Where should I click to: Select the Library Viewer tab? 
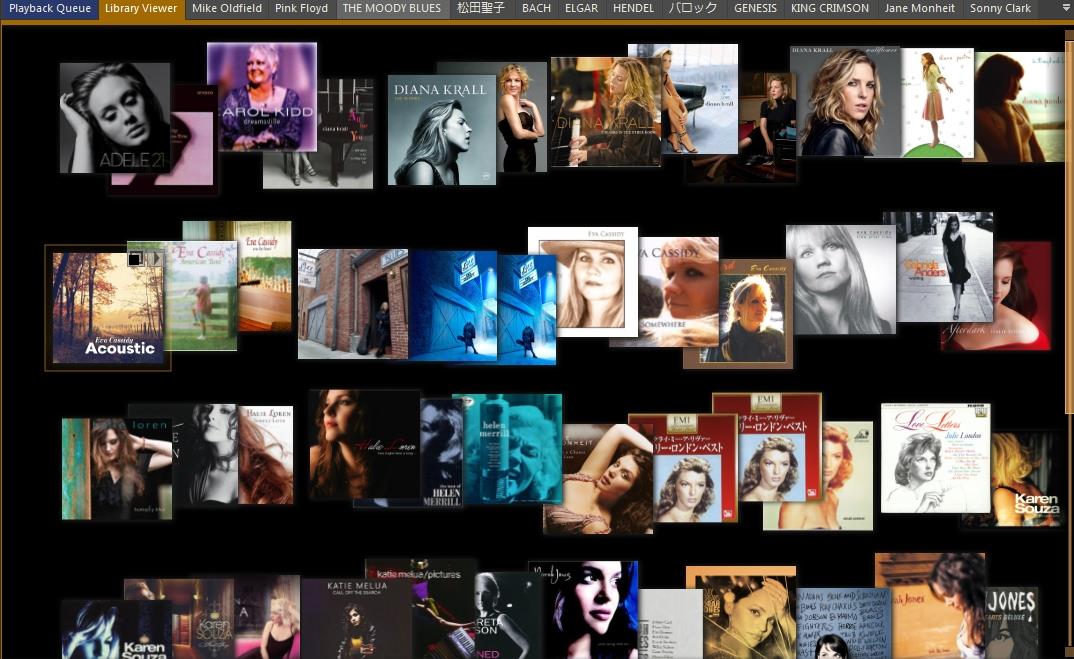pos(141,9)
